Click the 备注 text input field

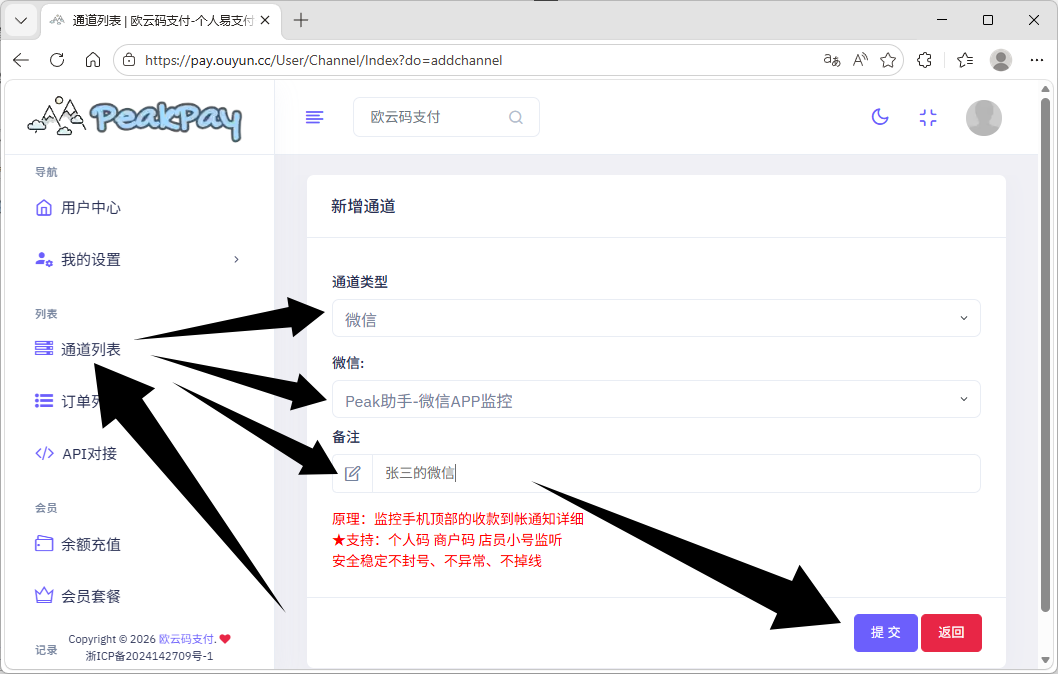tap(675, 474)
